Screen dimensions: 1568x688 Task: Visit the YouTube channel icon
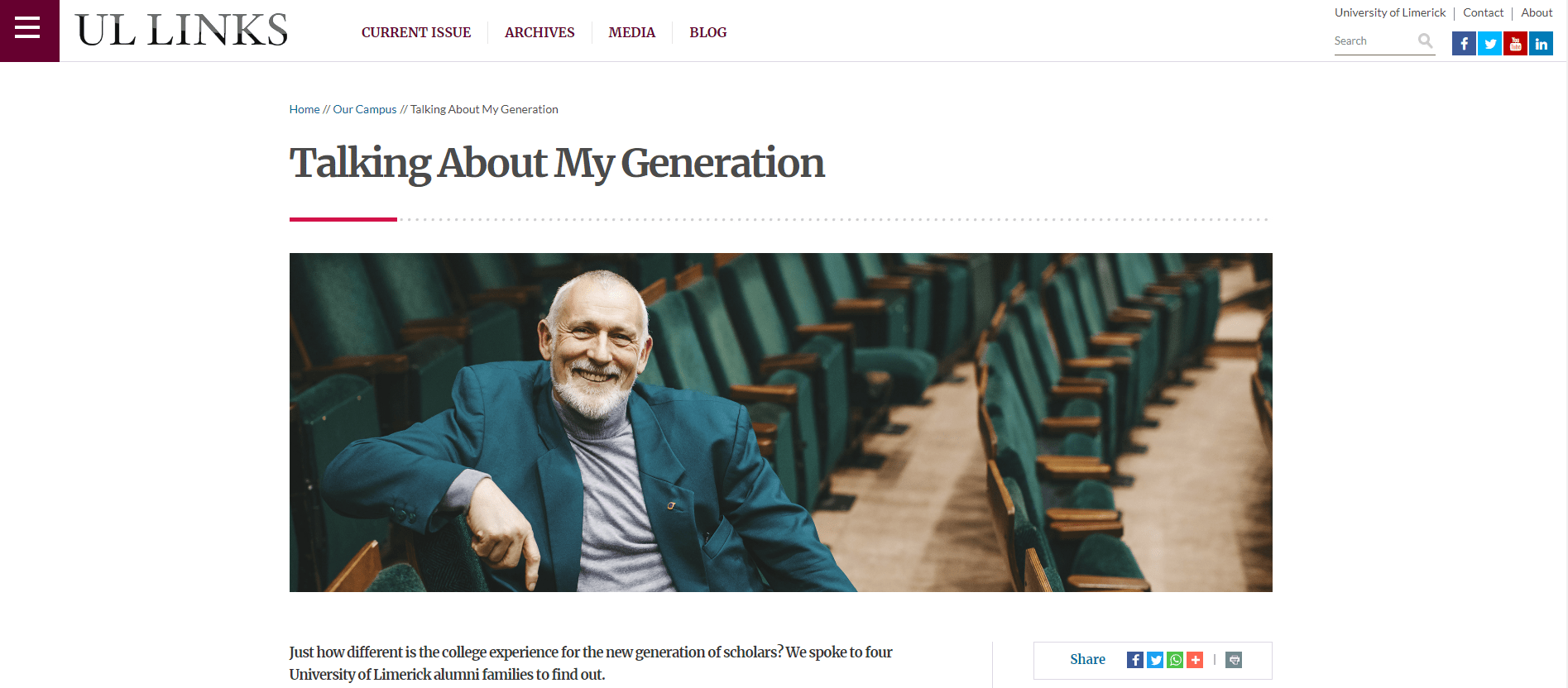pyautogui.click(x=1515, y=44)
